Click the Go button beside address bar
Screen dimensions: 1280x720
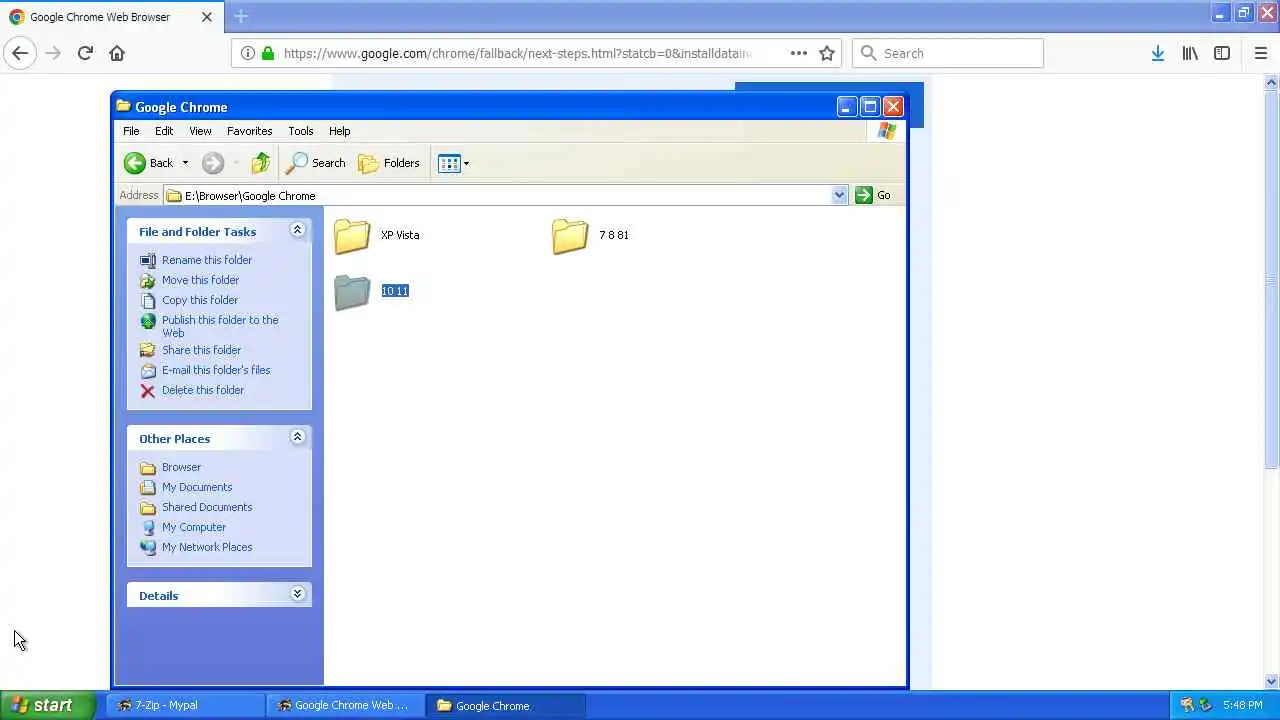(x=873, y=195)
